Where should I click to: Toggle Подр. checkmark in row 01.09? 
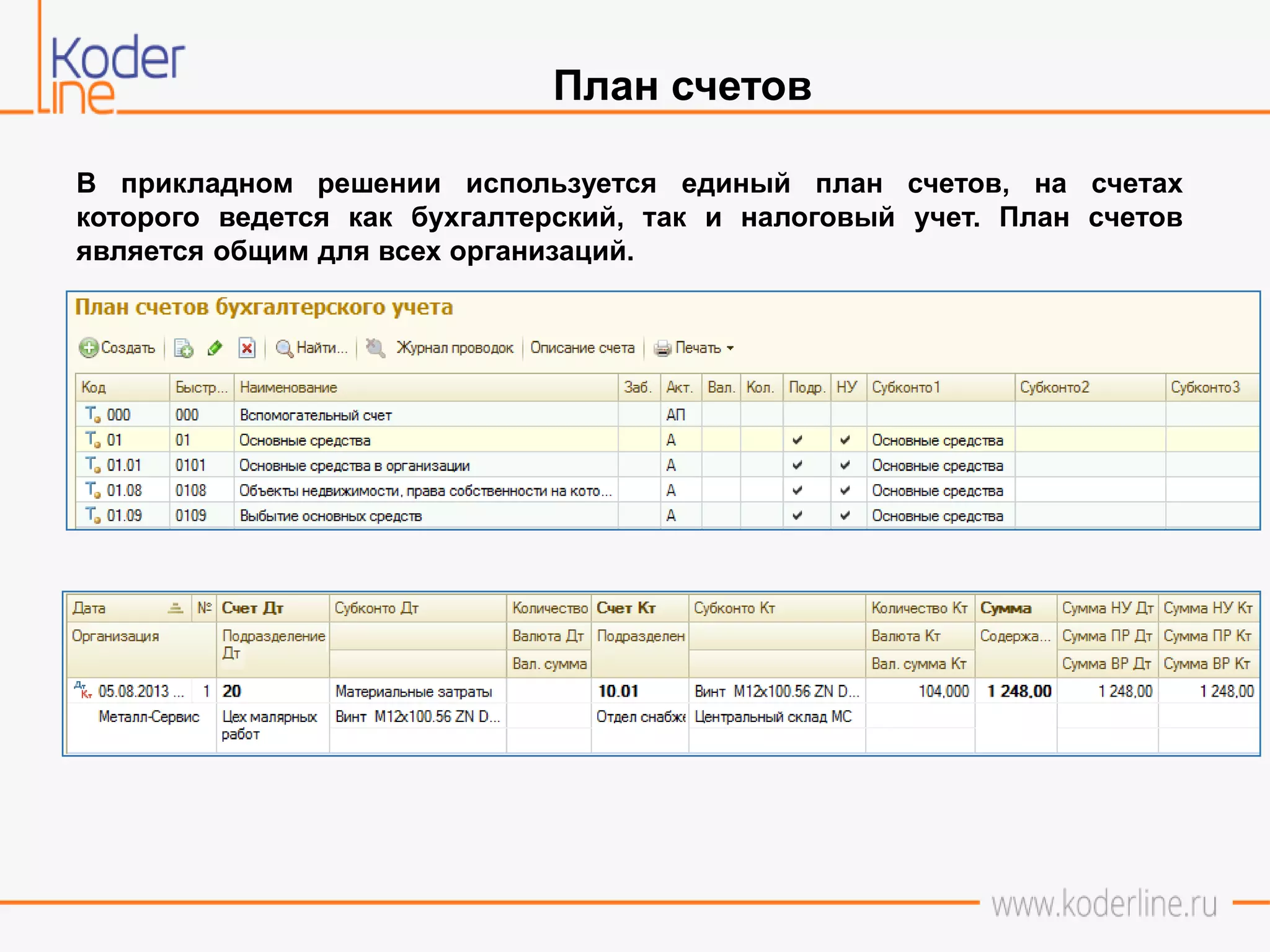(797, 515)
